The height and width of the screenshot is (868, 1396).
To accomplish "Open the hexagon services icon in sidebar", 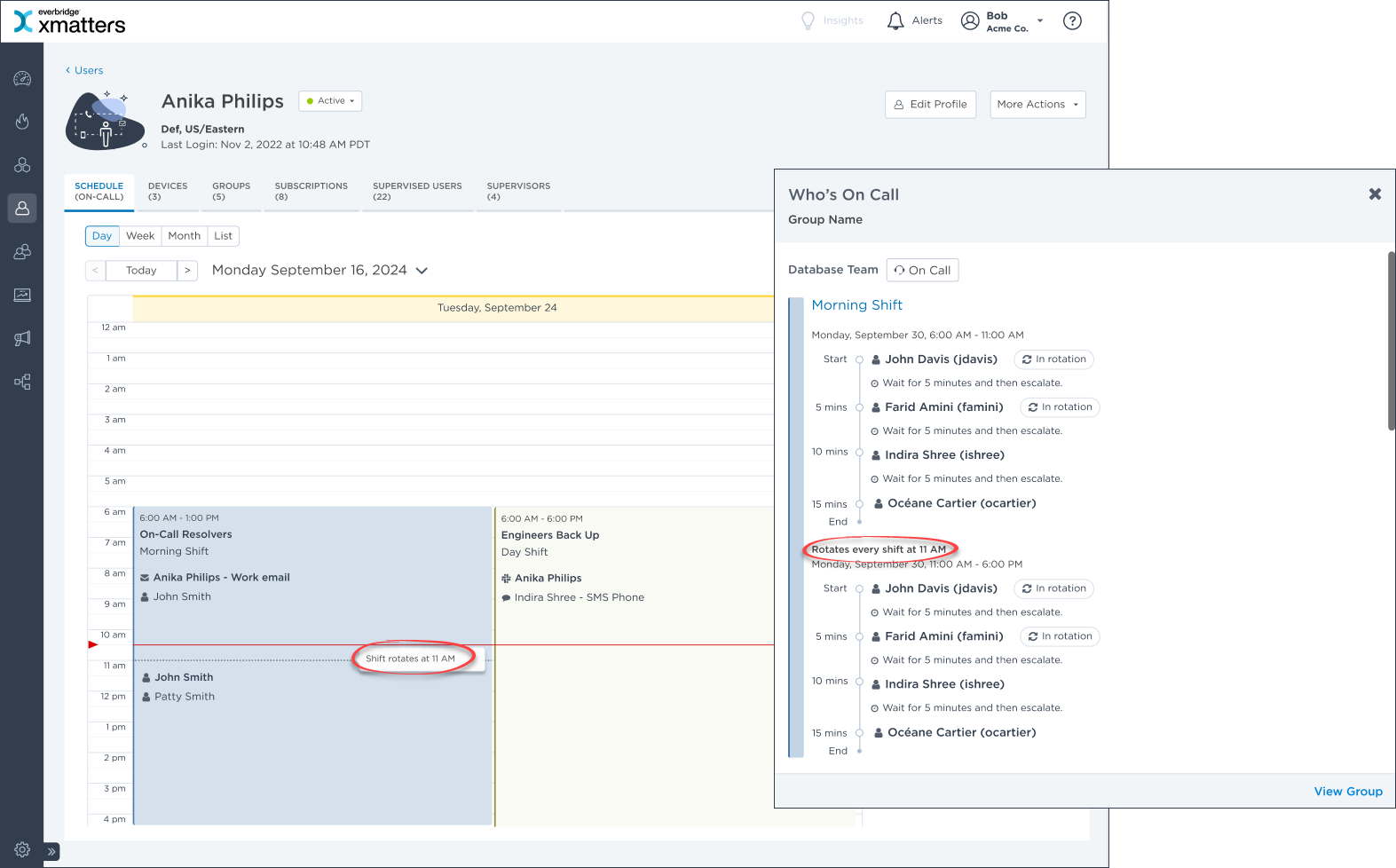I will coord(22,165).
